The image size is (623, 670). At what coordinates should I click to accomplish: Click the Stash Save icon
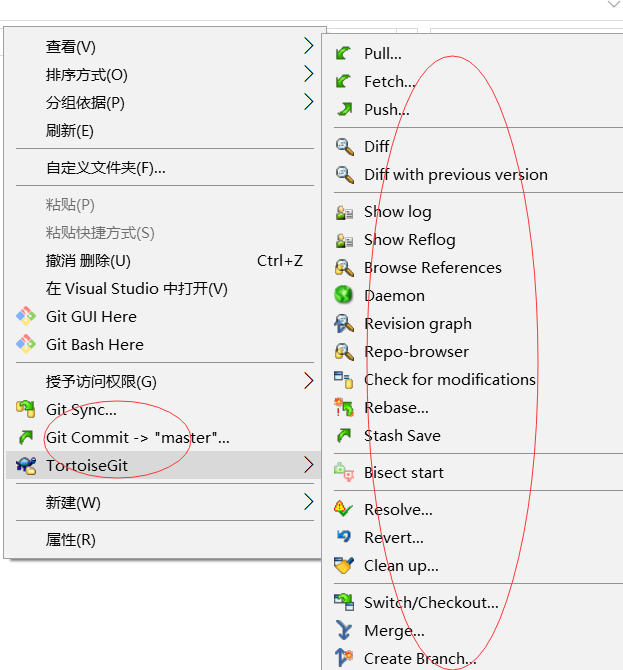pos(345,436)
